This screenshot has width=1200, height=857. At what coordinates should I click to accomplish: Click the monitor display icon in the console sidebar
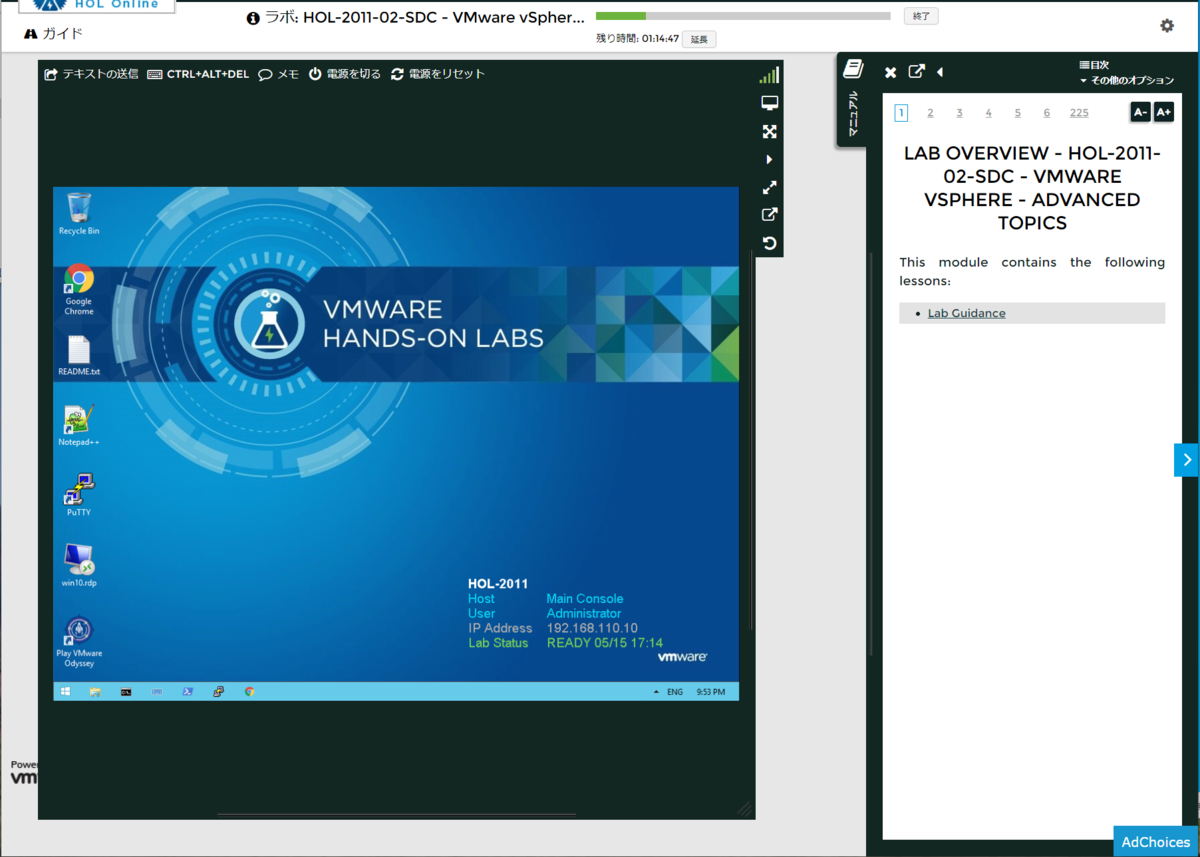(x=770, y=103)
